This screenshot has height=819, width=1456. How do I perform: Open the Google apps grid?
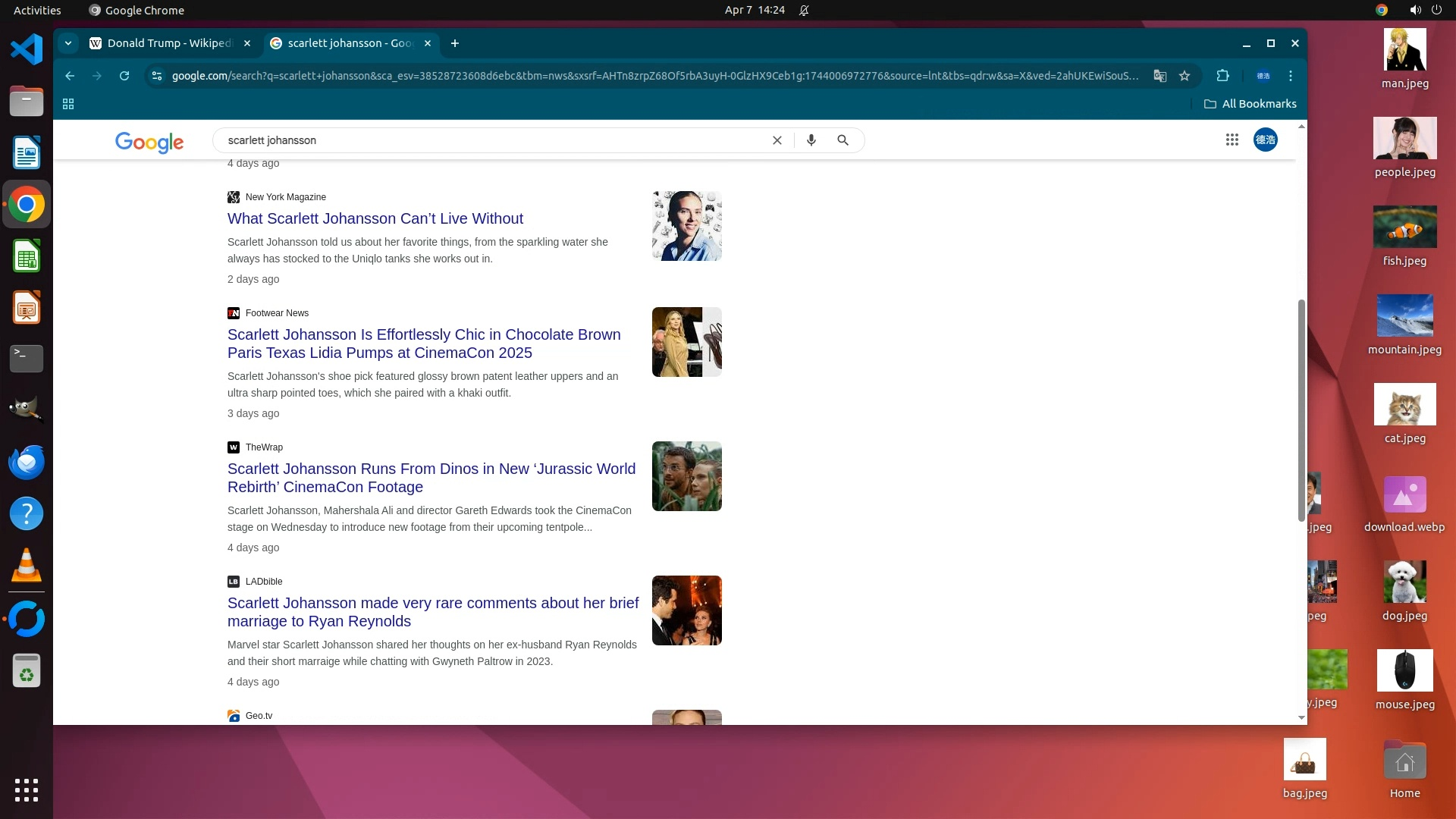pos(1232,140)
